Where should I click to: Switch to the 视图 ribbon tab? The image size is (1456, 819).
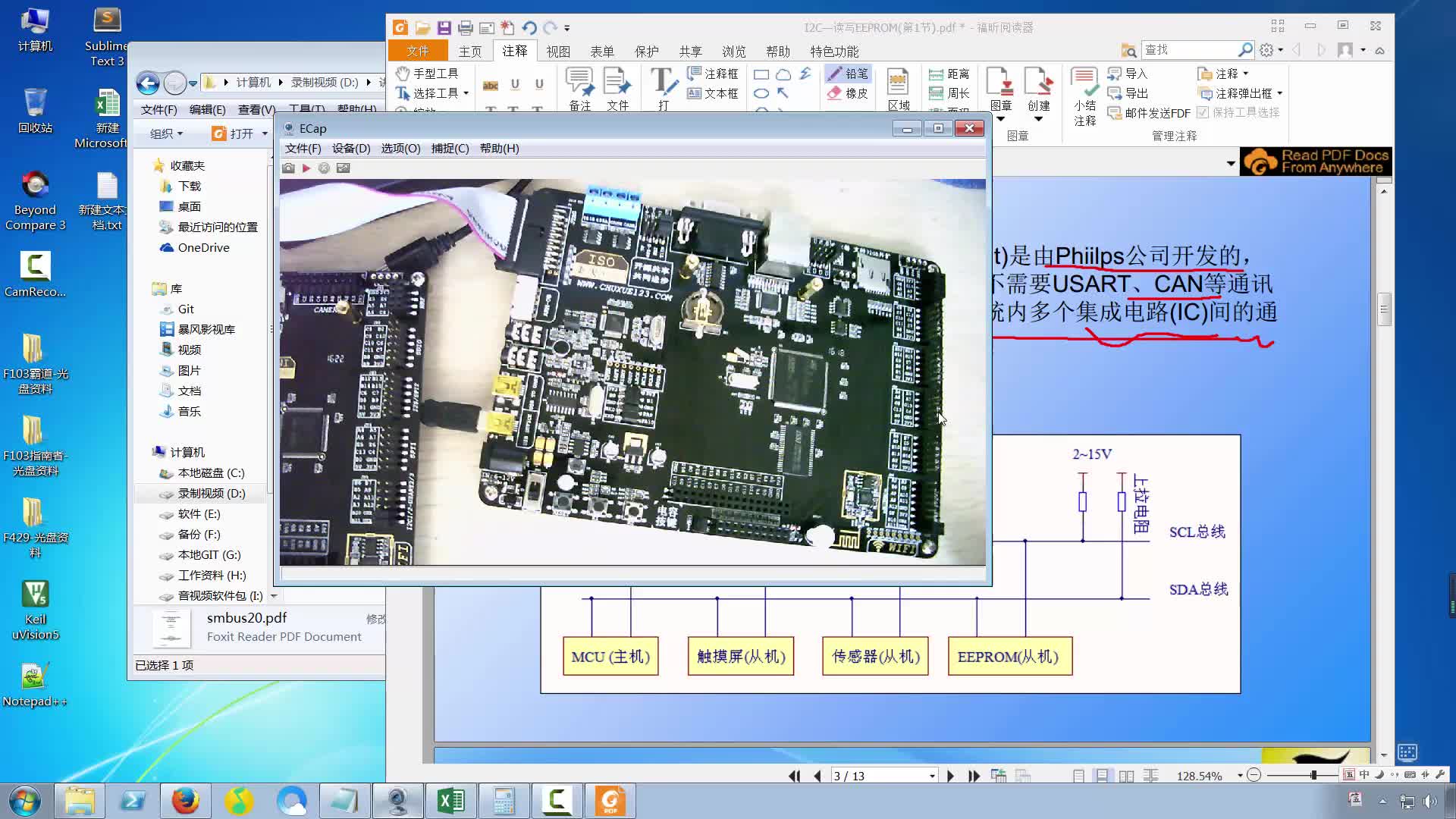point(557,51)
